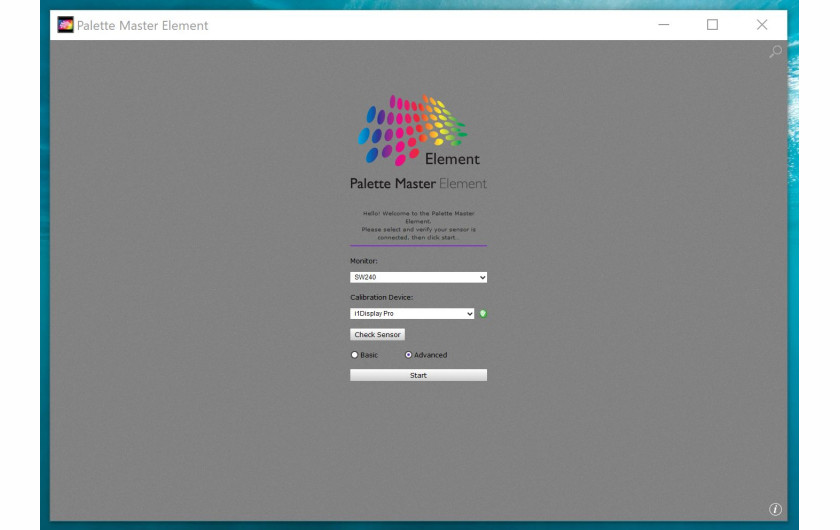Close the Palette Master Element window
The image size is (840, 530).
[762, 25]
